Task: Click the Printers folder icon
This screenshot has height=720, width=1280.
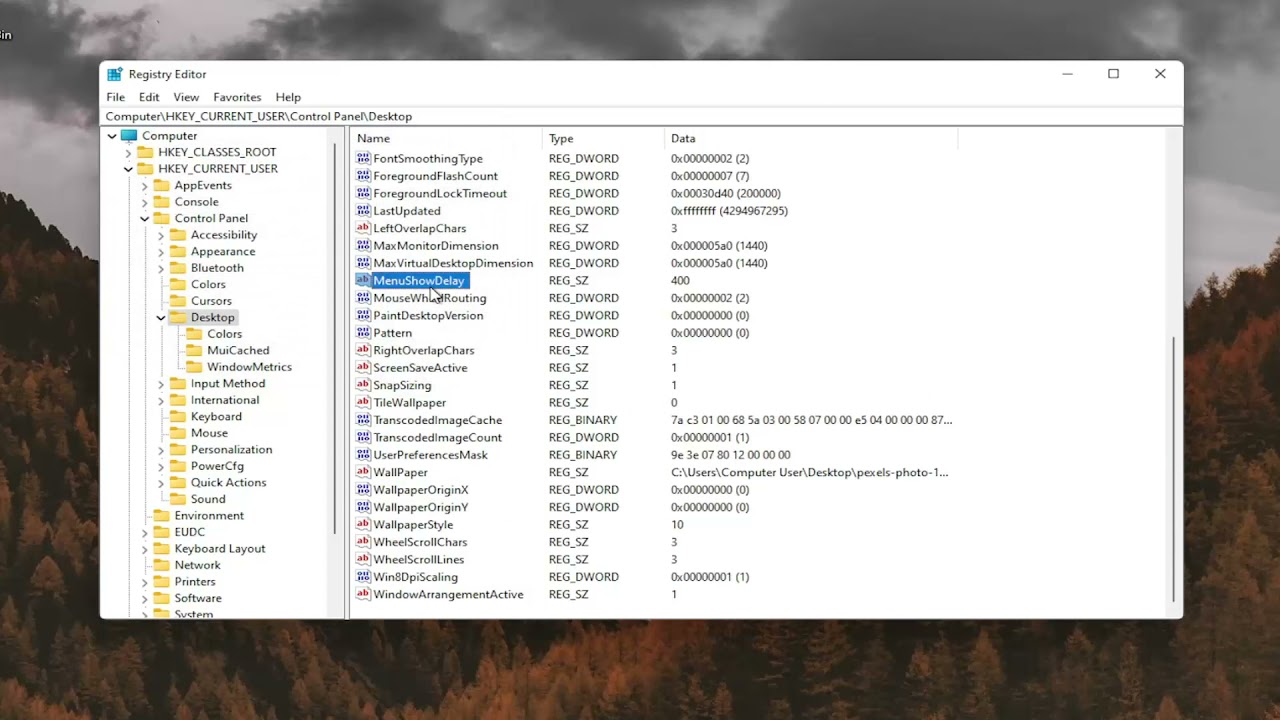Action: pos(162,582)
